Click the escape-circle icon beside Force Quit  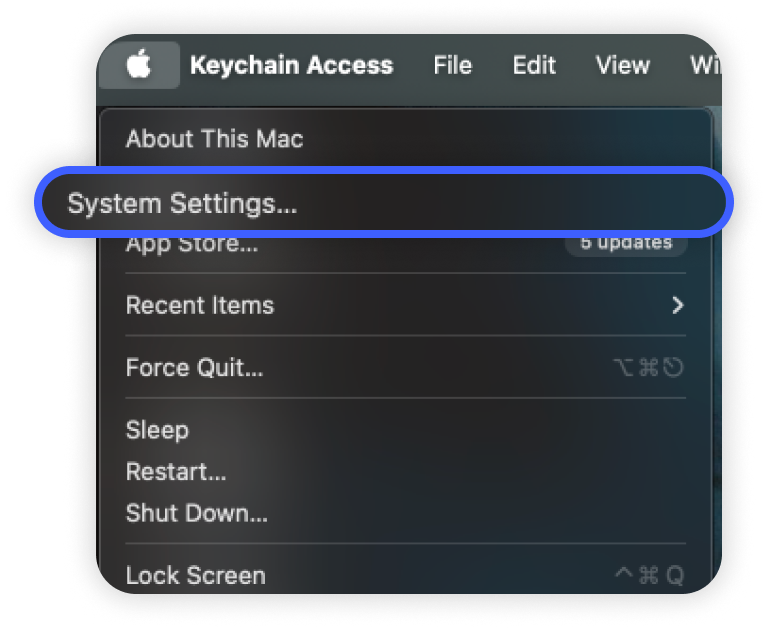click(x=674, y=368)
